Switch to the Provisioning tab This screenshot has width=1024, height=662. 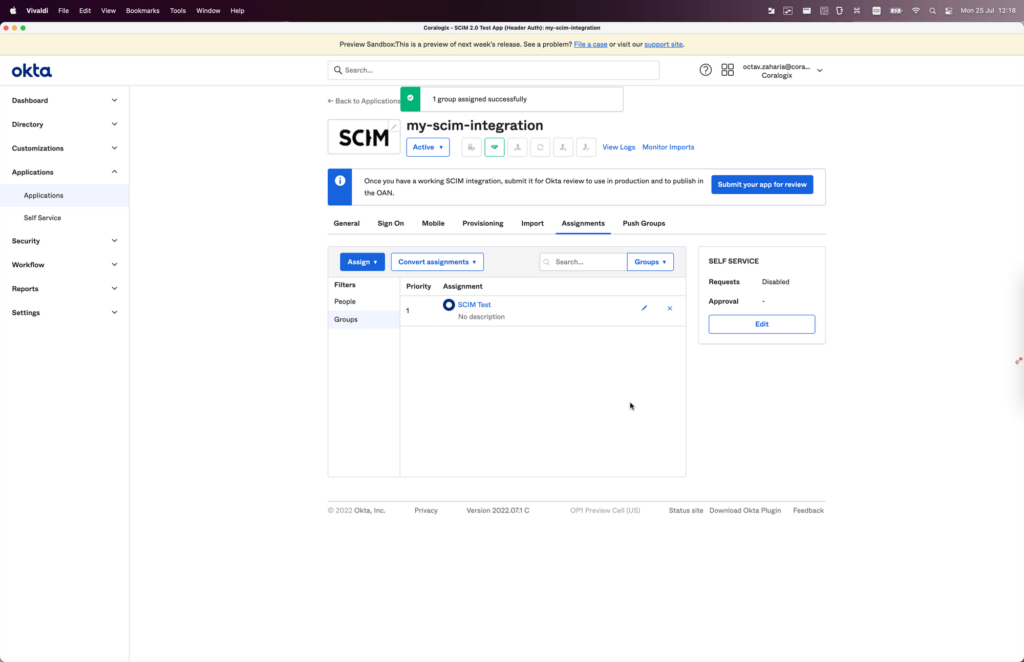click(483, 223)
